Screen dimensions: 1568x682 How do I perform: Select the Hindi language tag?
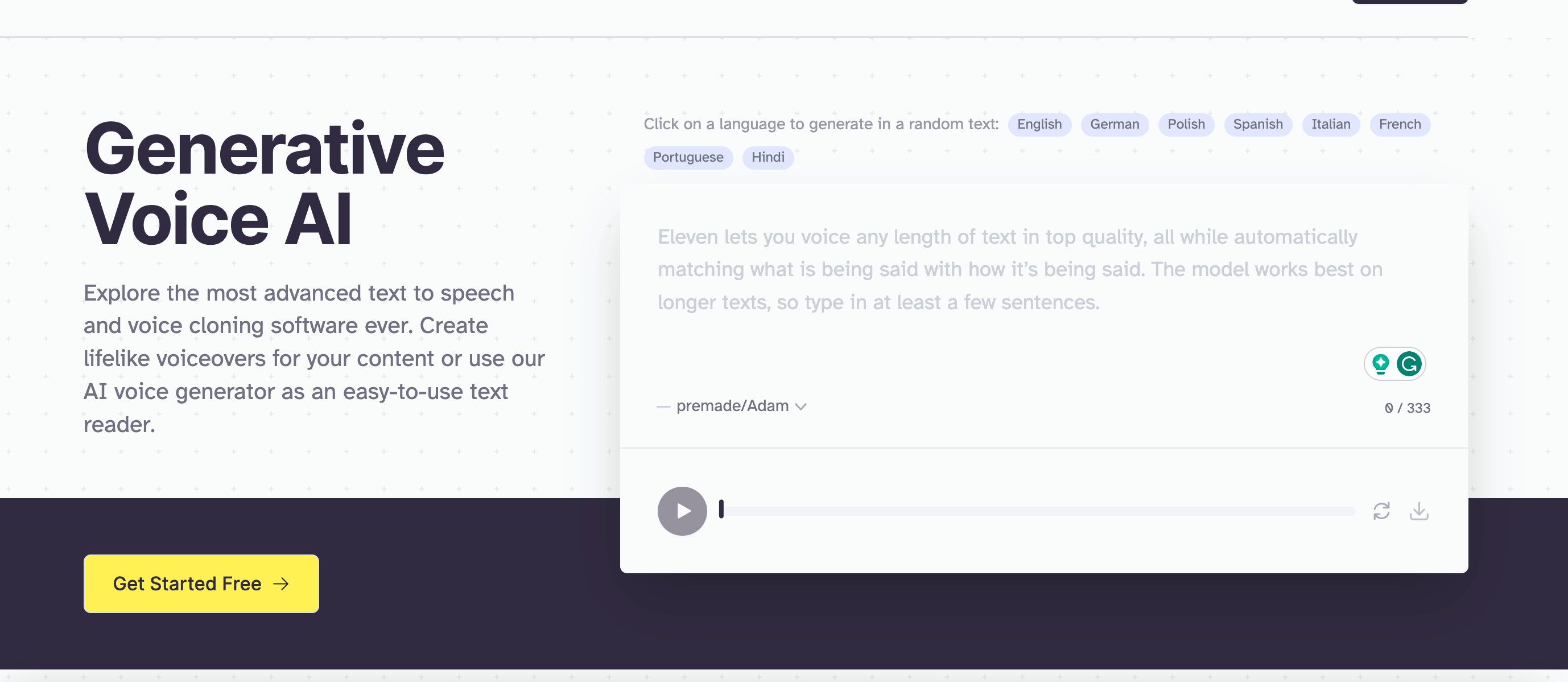tap(768, 157)
